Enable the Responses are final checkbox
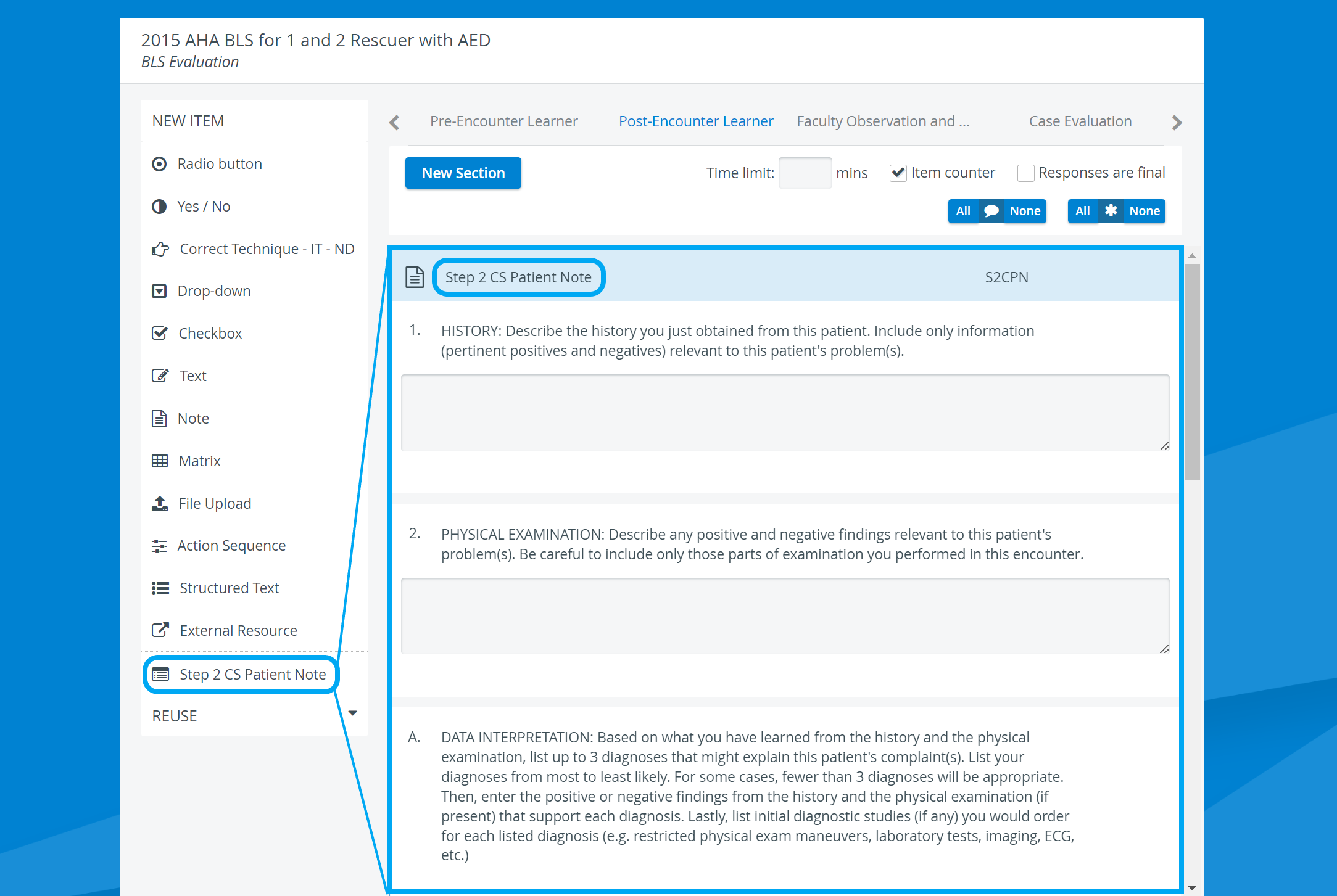This screenshot has width=1337, height=896. pyautogui.click(x=1025, y=173)
